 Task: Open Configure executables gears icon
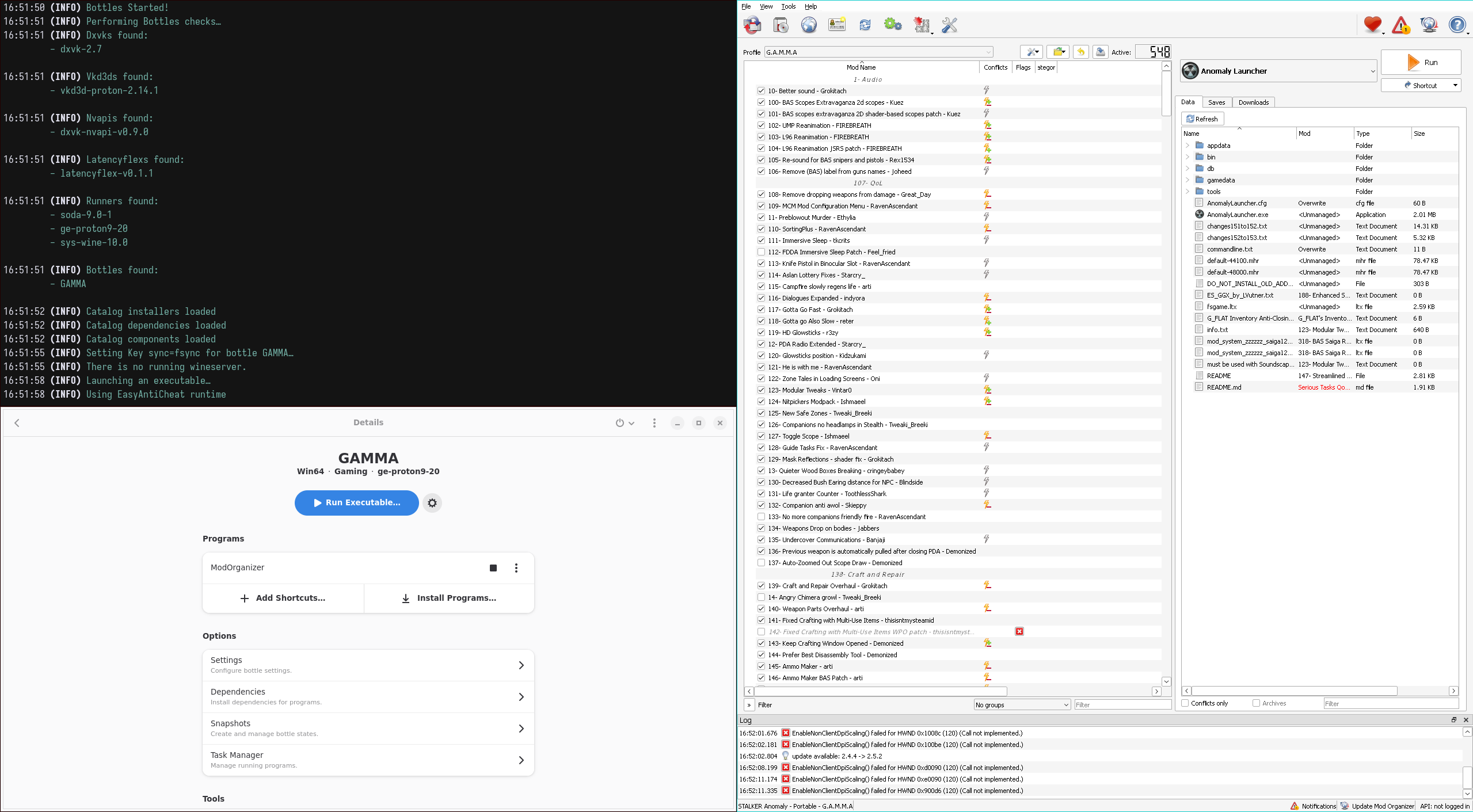pos(893,25)
